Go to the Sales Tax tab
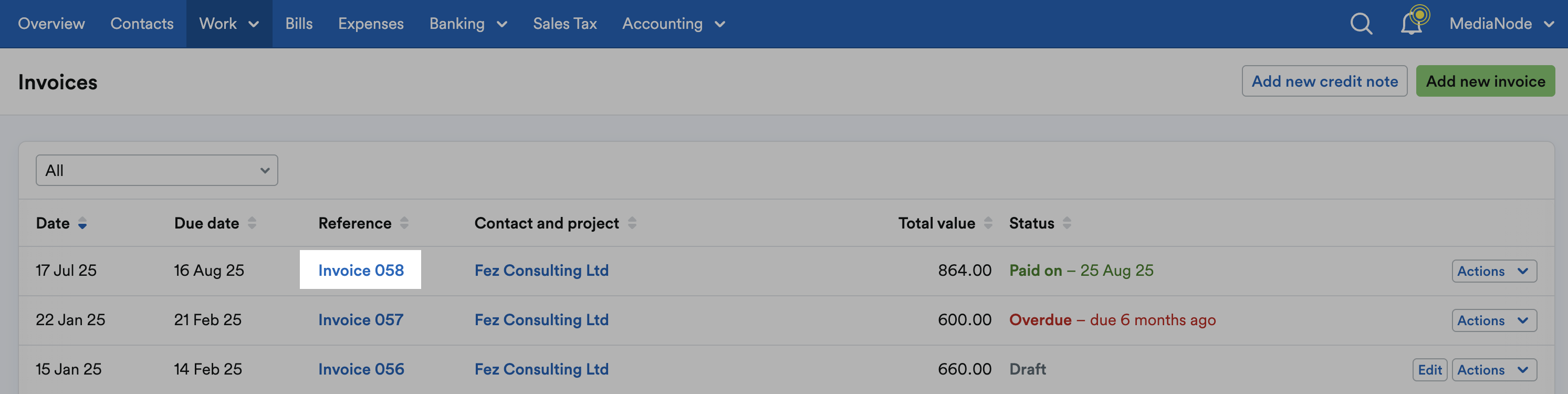 point(565,24)
